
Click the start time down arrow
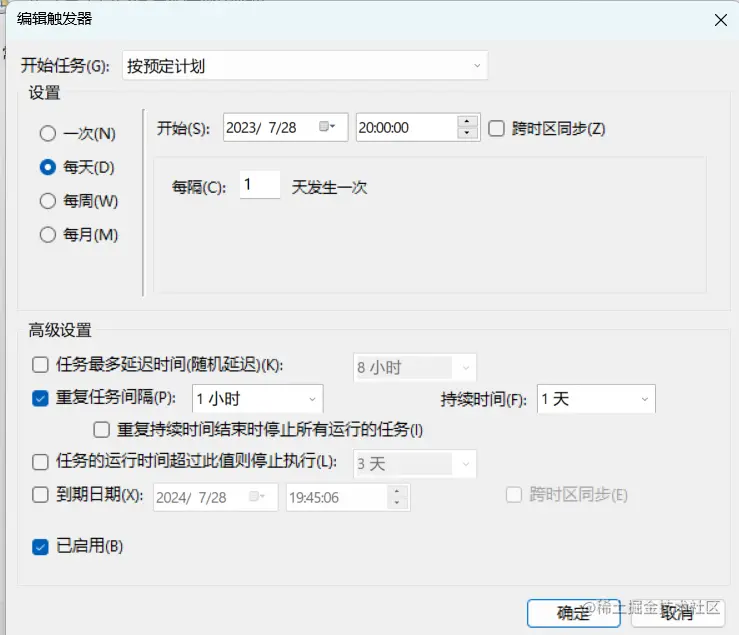(467, 133)
